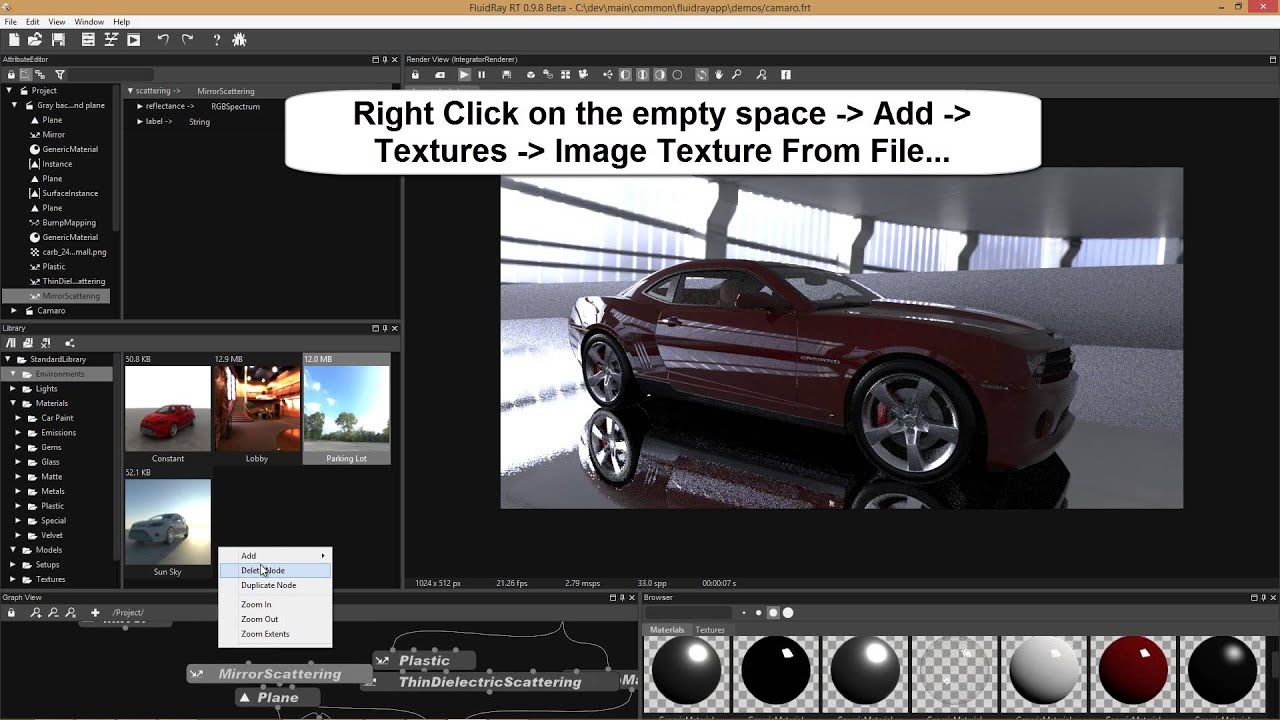Image resolution: width=1280 pixels, height=720 pixels.
Task: Start rendering with the Play button
Action: pos(464,75)
